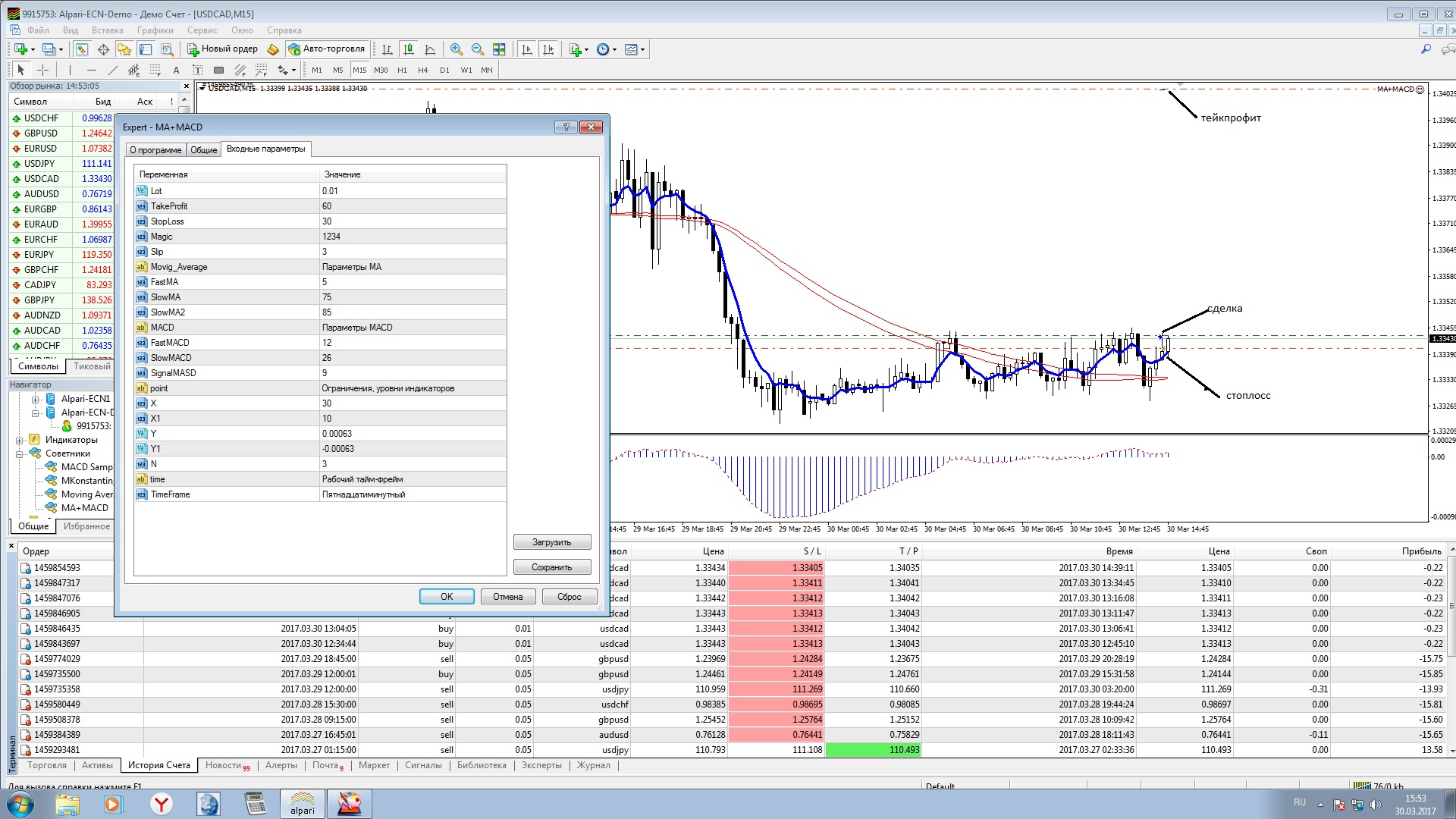1456x819 pixels.
Task: Collapse the Советники tree node
Action: [20, 453]
